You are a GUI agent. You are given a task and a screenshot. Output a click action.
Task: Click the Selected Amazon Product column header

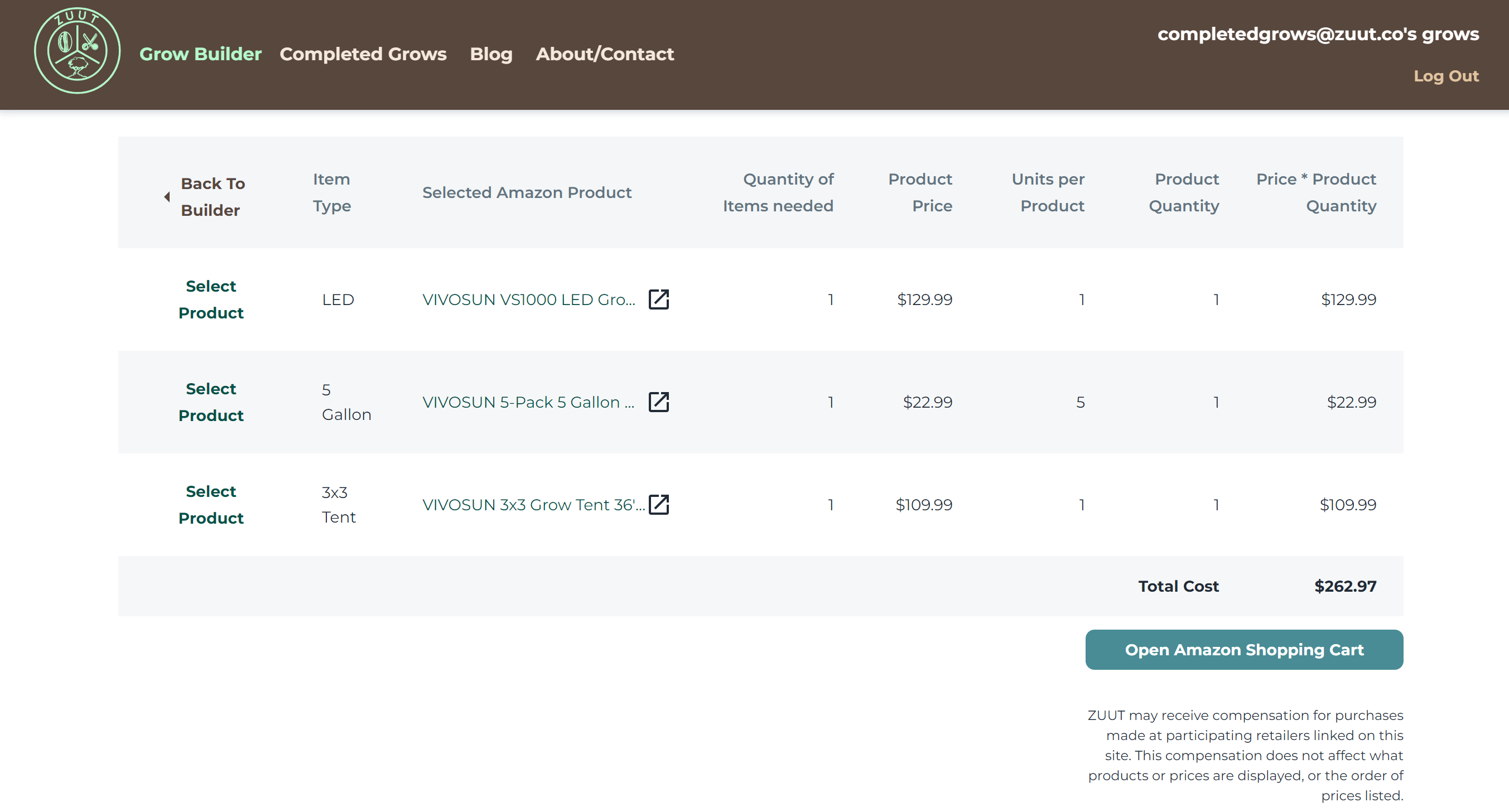pos(527,192)
